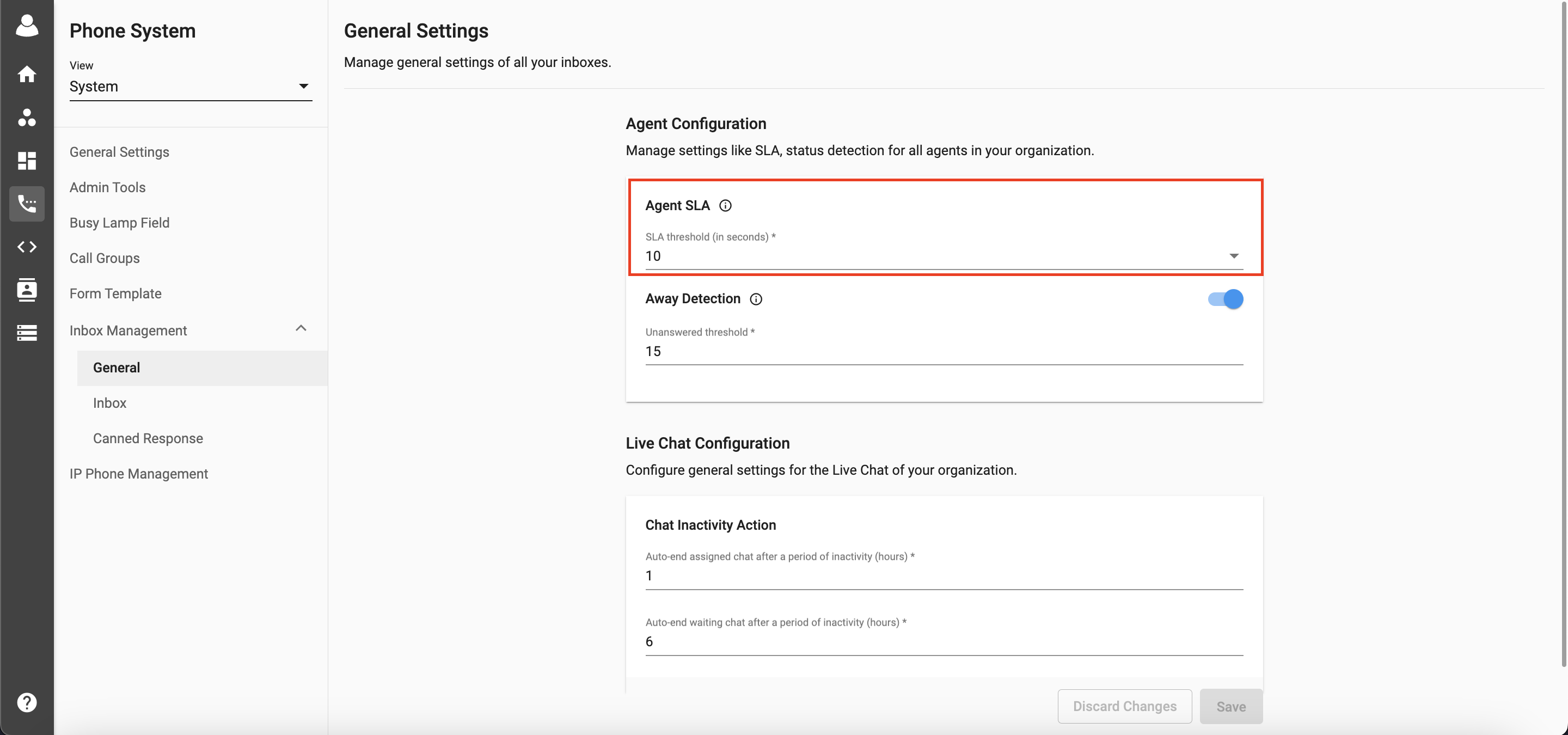Screen dimensions: 1568x735
Task: Click the auto-end assigned chat hours field
Action: coord(944,575)
